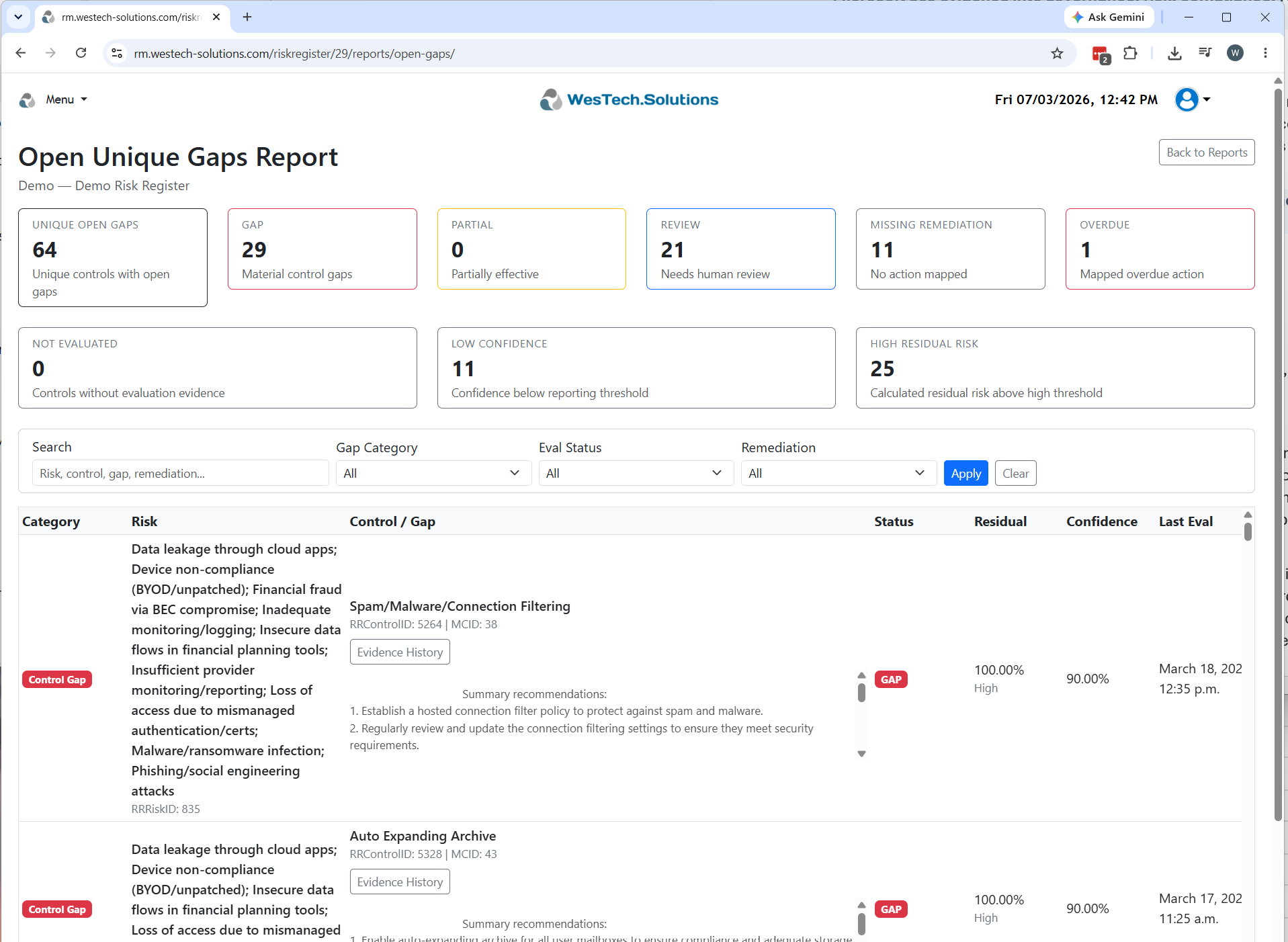Click the Low Confidence card
Viewport: 1288px width, 942px height.
pyautogui.click(x=636, y=368)
